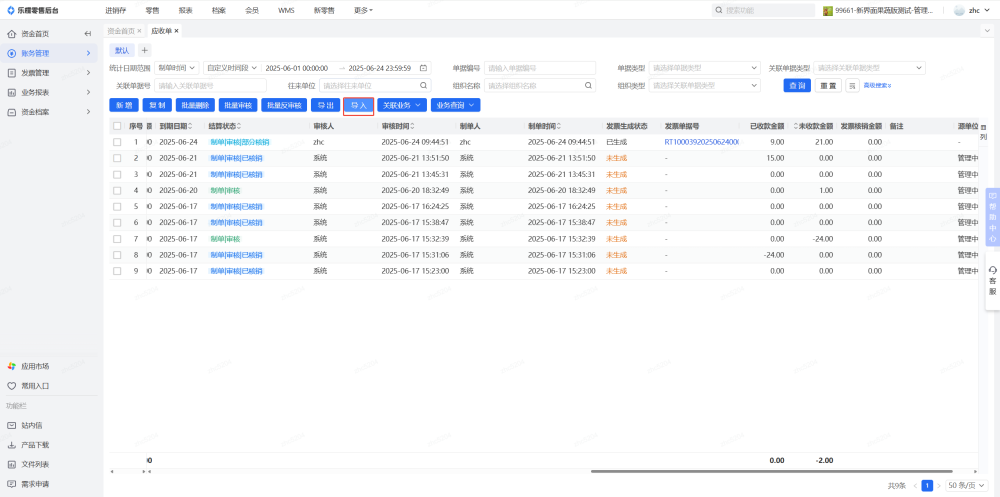This screenshot has height=497, width=1000.
Task: Click the 查询 button
Action: point(797,86)
